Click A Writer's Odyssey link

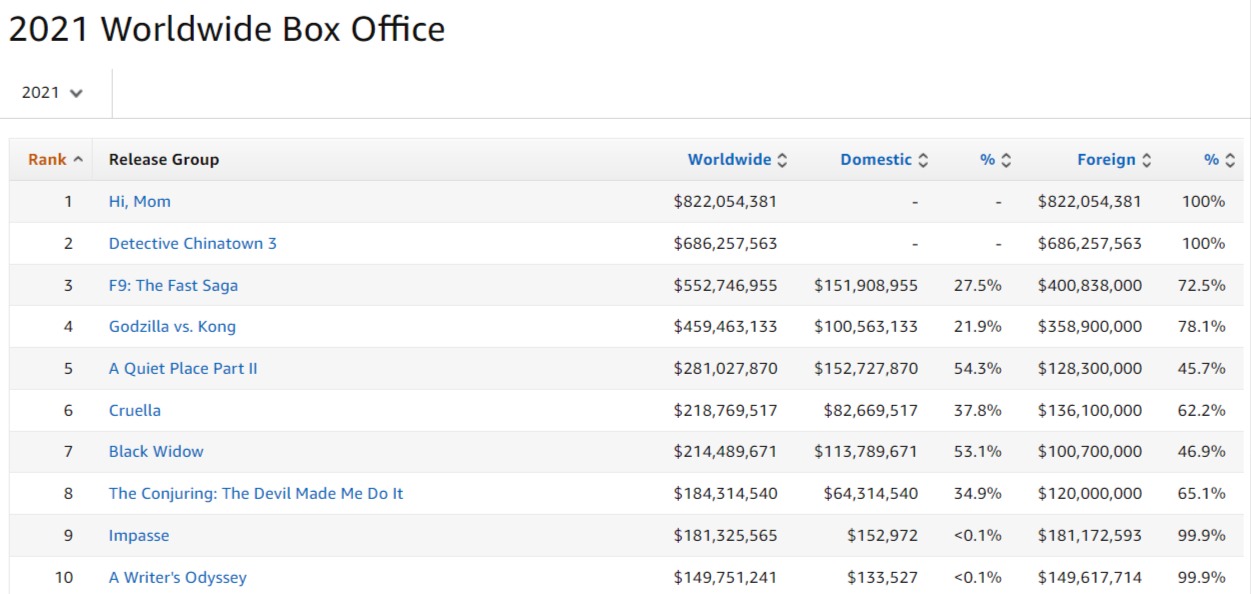pyautogui.click(x=177, y=578)
